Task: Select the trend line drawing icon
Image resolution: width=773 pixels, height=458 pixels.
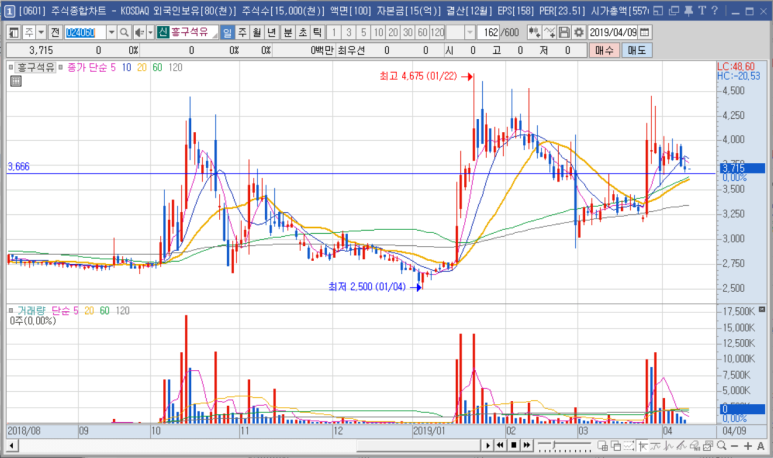Action: pos(656,446)
